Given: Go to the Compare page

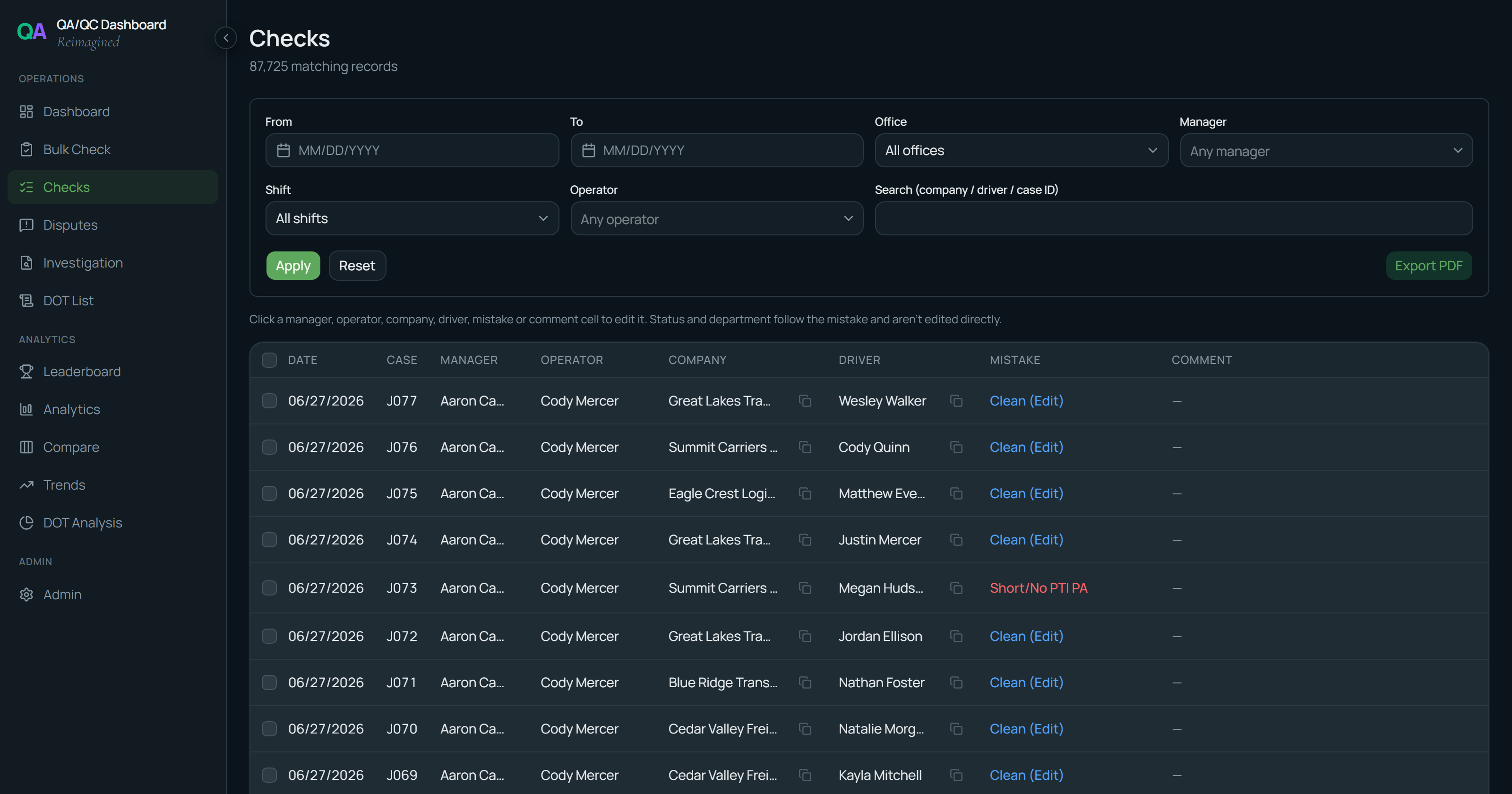Looking at the screenshot, I should tap(113, 447).
